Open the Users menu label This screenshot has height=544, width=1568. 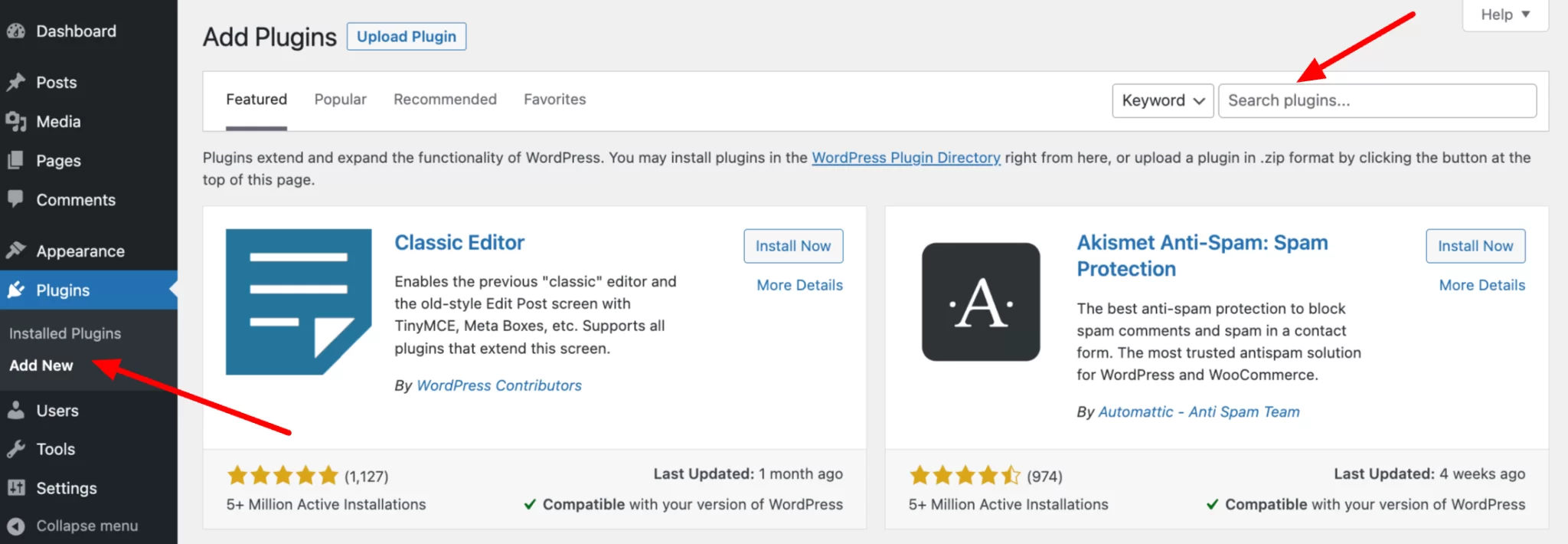[x=57, y=411]
